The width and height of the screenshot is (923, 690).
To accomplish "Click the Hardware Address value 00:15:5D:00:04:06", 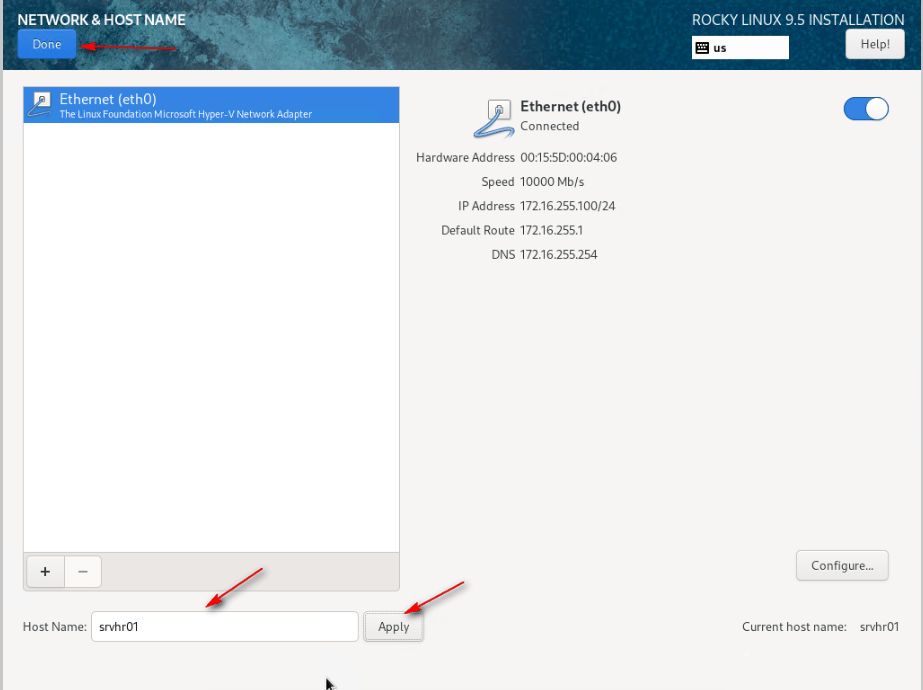I will tap(568, 158).
